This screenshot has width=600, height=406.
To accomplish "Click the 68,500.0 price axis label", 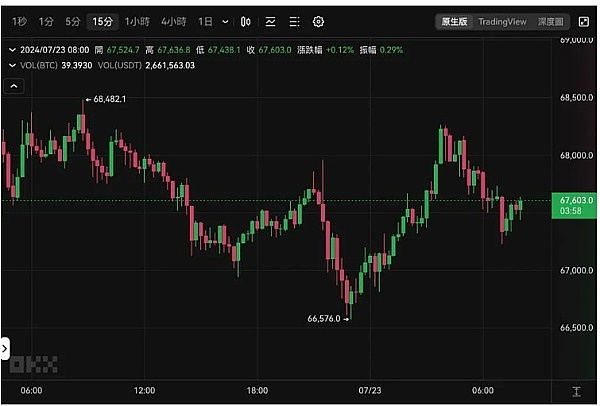I will (x=576, y=98).
